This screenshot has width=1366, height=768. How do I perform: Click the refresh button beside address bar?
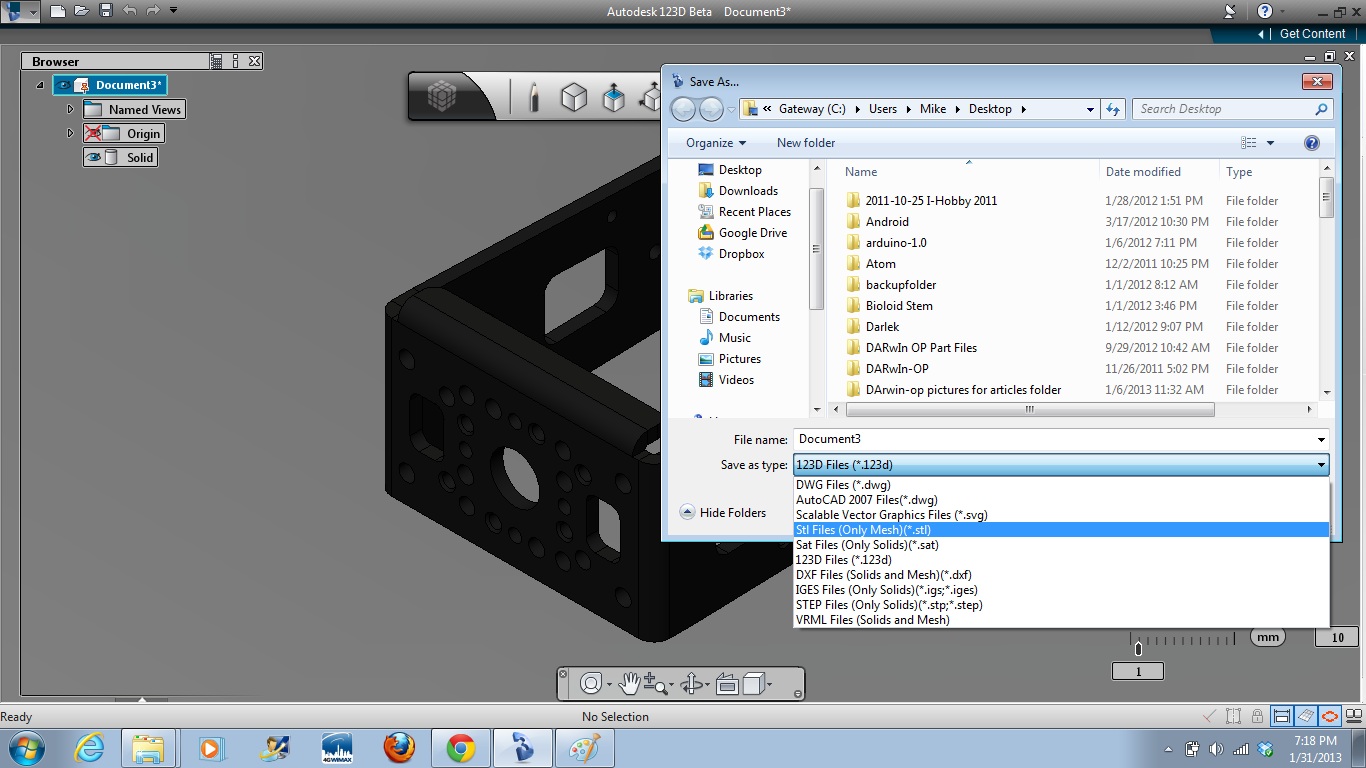pyautogui.click(x=1113, y=109)
